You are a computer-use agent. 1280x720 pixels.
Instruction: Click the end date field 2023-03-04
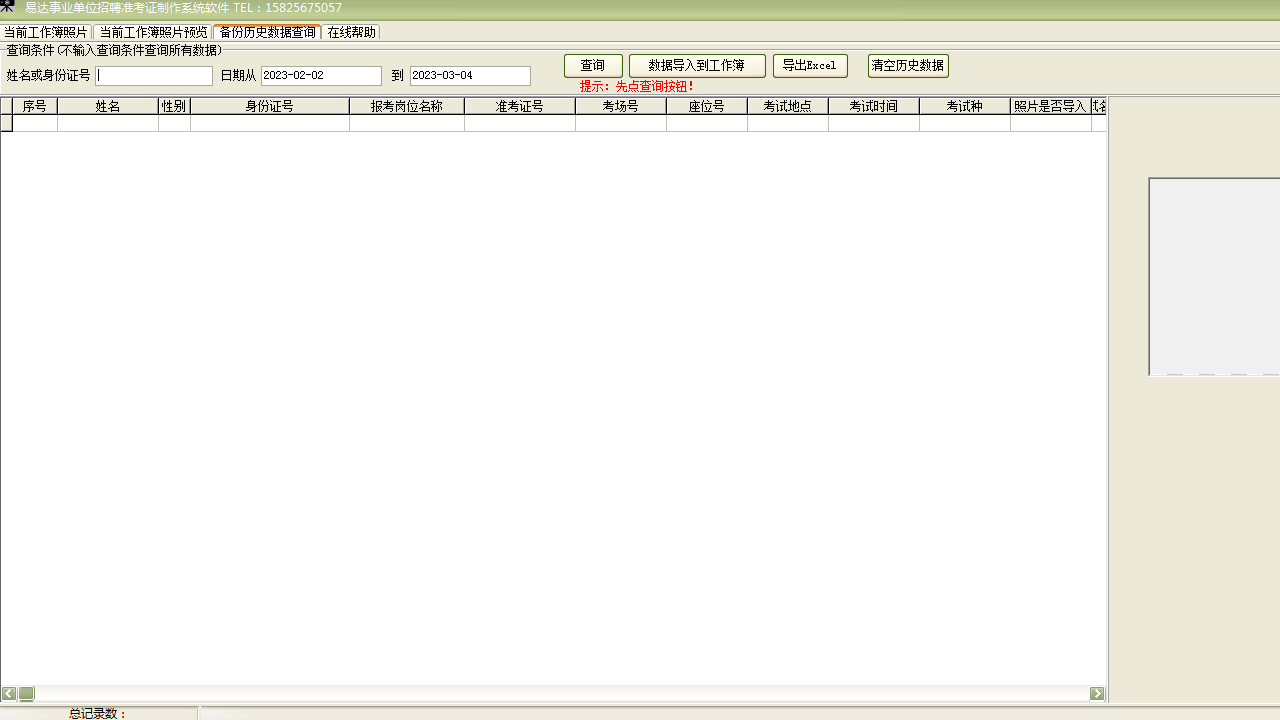click(x=470, y=76)
